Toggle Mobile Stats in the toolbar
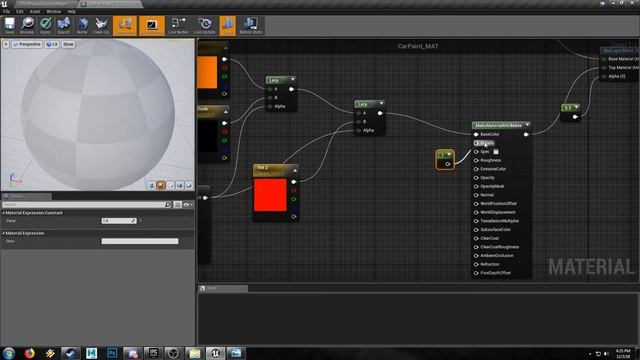This screenshot has height=360, width=640. (251, 25)
